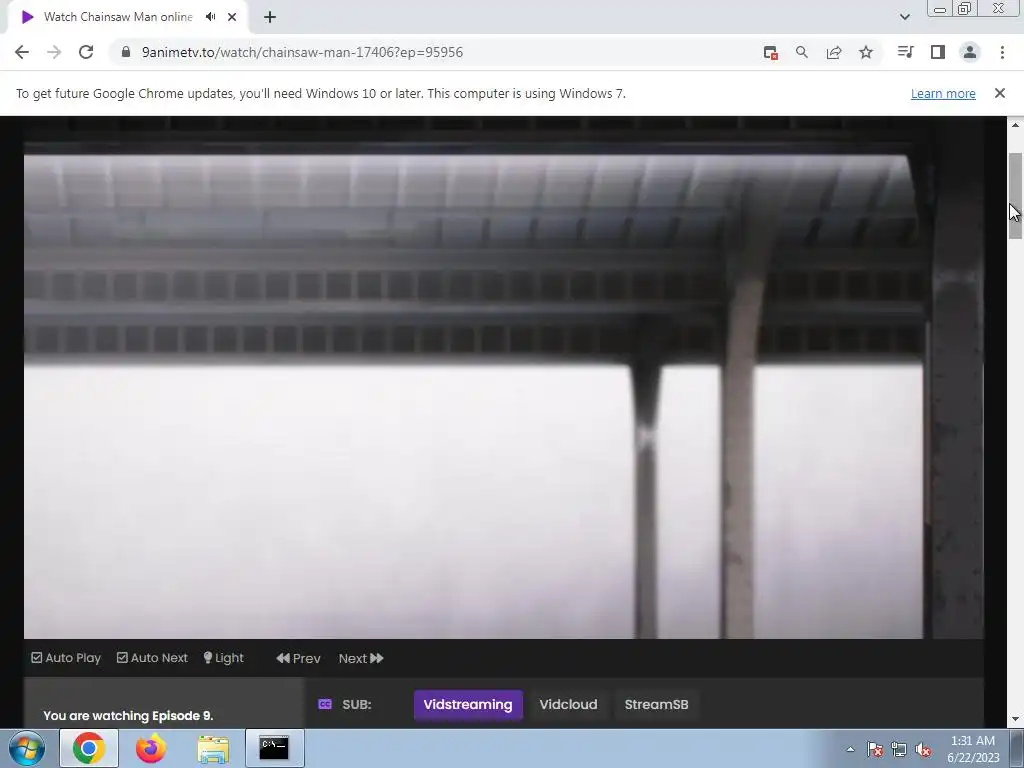Screen dimensions: 1024x768
Task: Go back using browser back arrow
Action: pos(22,52)
